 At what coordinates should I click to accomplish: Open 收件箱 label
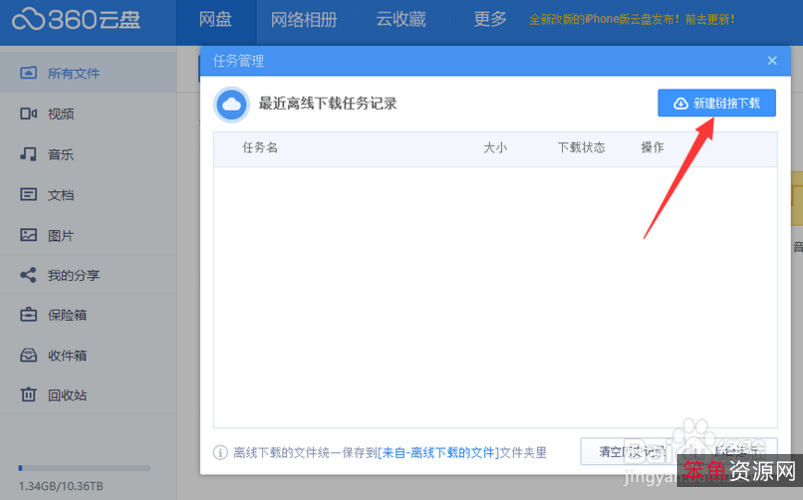[x=67, y=355]
